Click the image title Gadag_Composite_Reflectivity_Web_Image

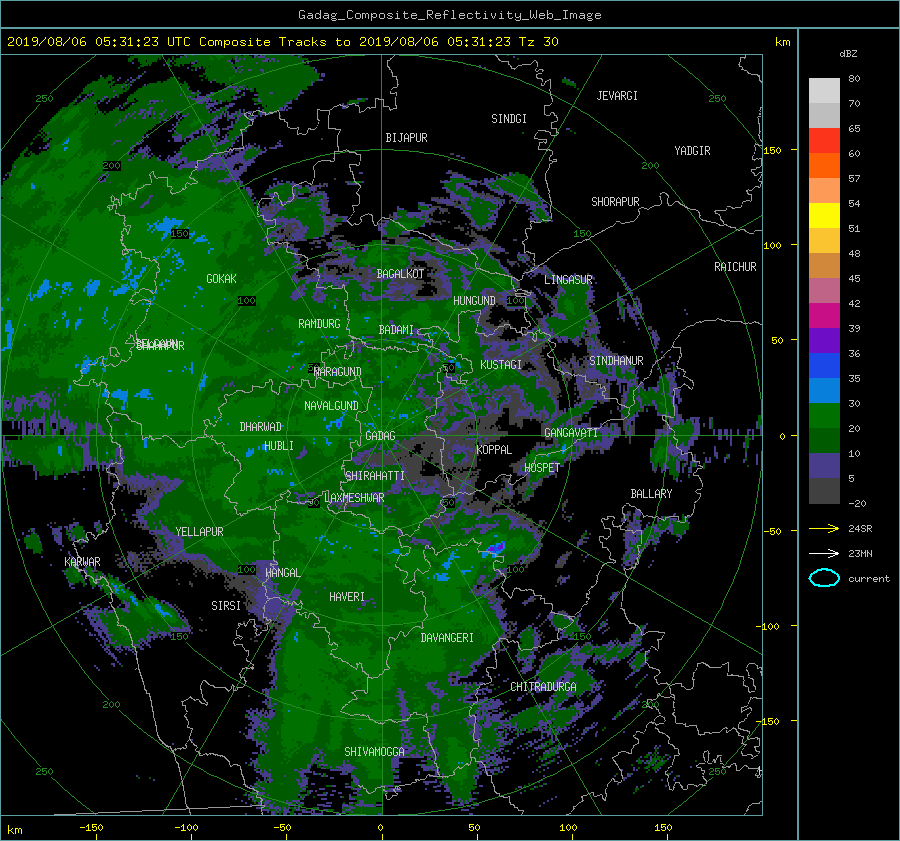click(x=449, y=15)
